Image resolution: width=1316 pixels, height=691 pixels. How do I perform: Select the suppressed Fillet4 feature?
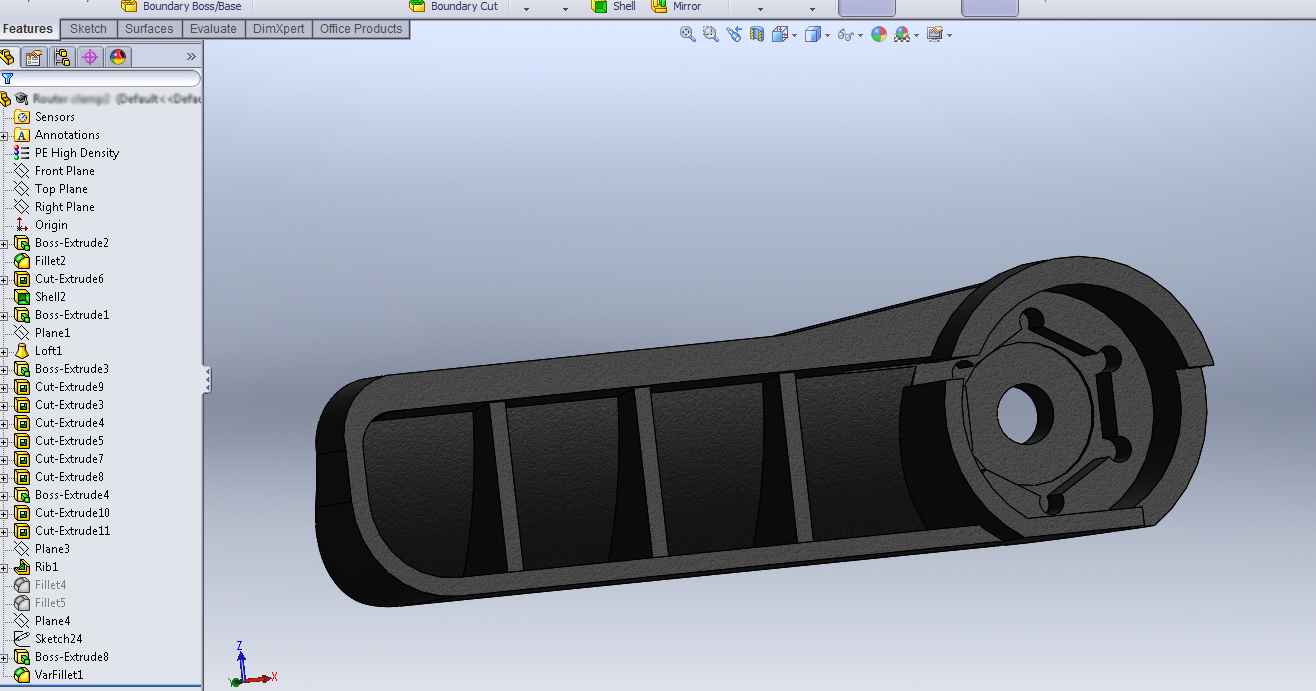tap(50, 585)
